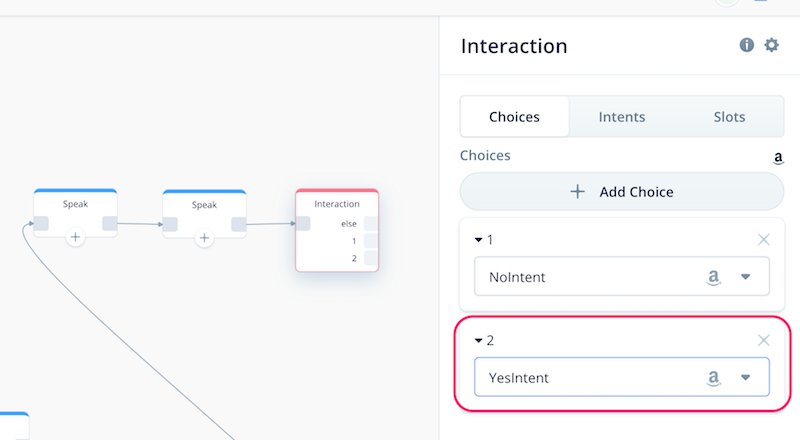Open Interaction settings gear
This screenshot has width=800, height=440.
point(771,45)
